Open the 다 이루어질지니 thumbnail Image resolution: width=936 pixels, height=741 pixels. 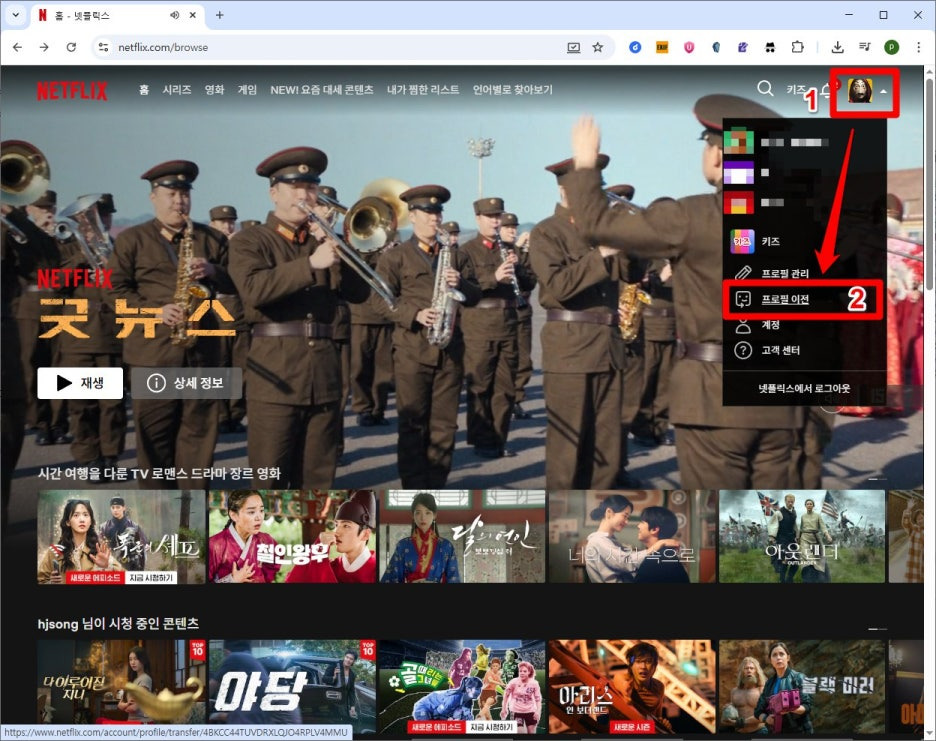tap(121, 687)
